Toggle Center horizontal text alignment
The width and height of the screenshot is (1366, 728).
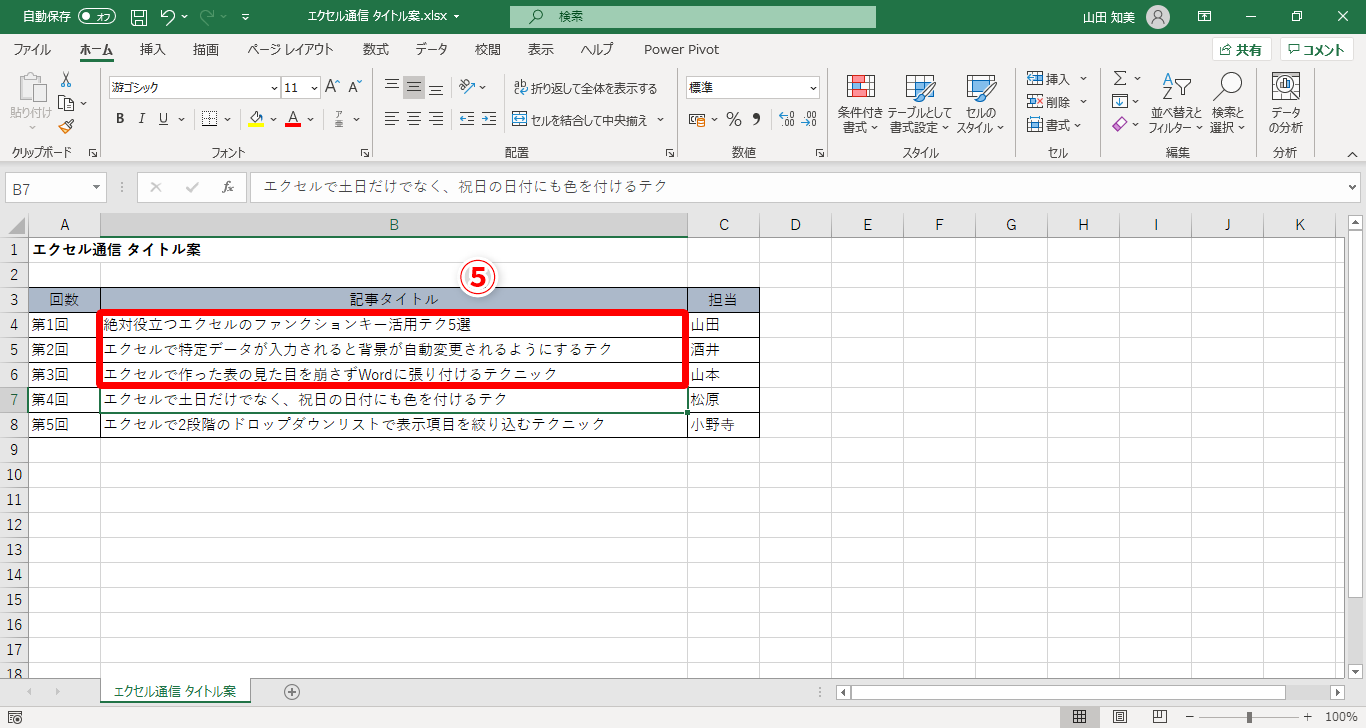tap(414, 119)
